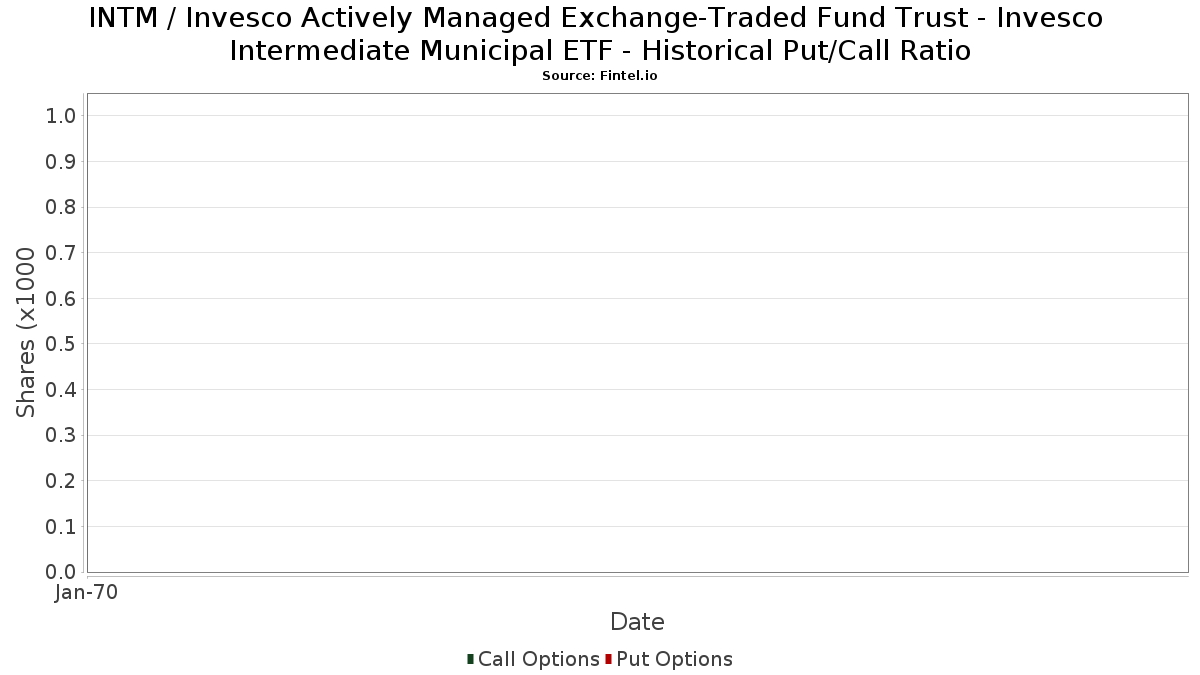Image resolution: width=1200 pixels, height=675 pixels.
Task: Toggle the Put Options legend label
Action: click(x=674, y=659)
